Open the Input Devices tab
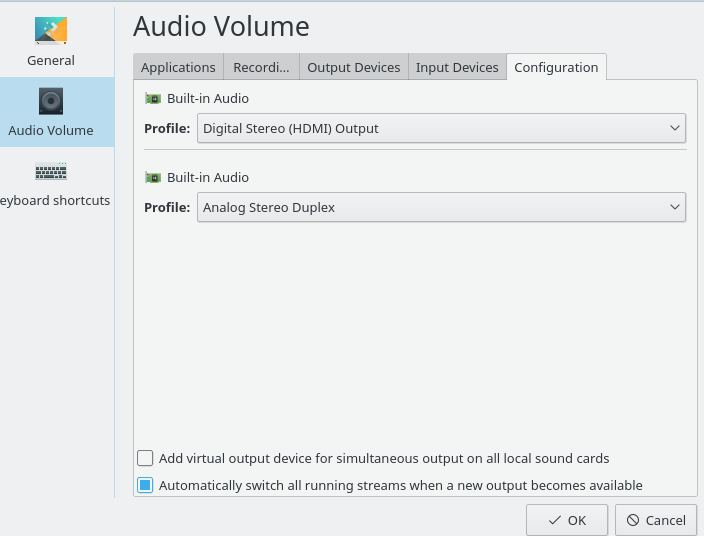This screenshot has width=704, height=536. [457, 67]
